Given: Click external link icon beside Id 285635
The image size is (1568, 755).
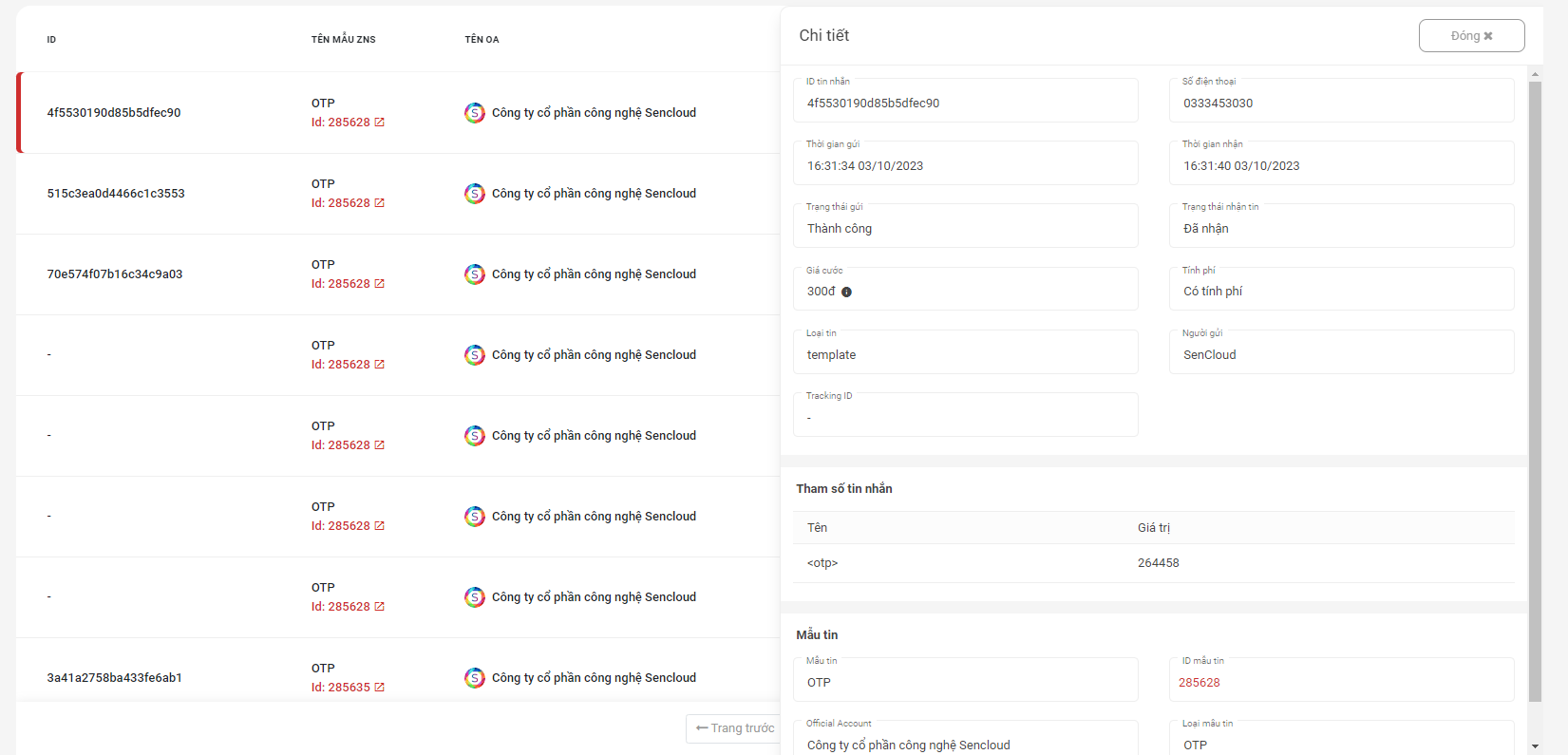Looking at the screenshot, I should (x=380, y=688).
